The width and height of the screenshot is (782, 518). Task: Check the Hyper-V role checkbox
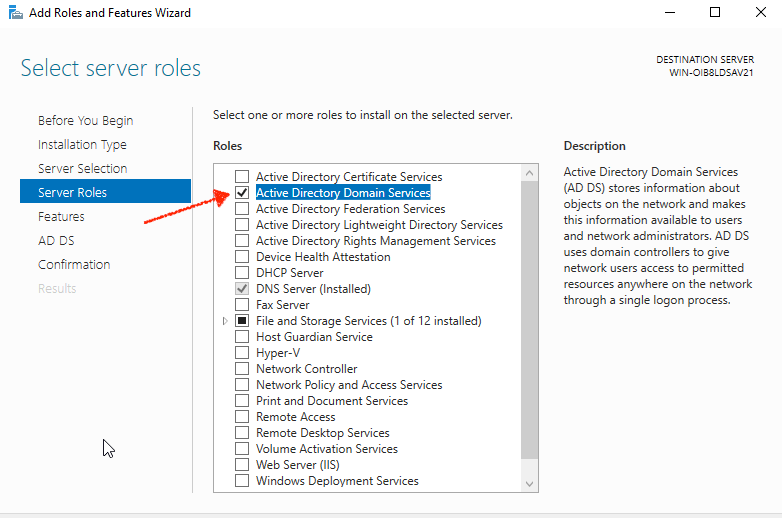[241, 353]
